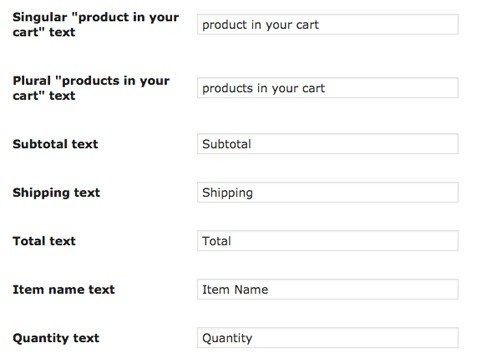Focus the plural "products in your cart" input

click(x=328, y=88)
